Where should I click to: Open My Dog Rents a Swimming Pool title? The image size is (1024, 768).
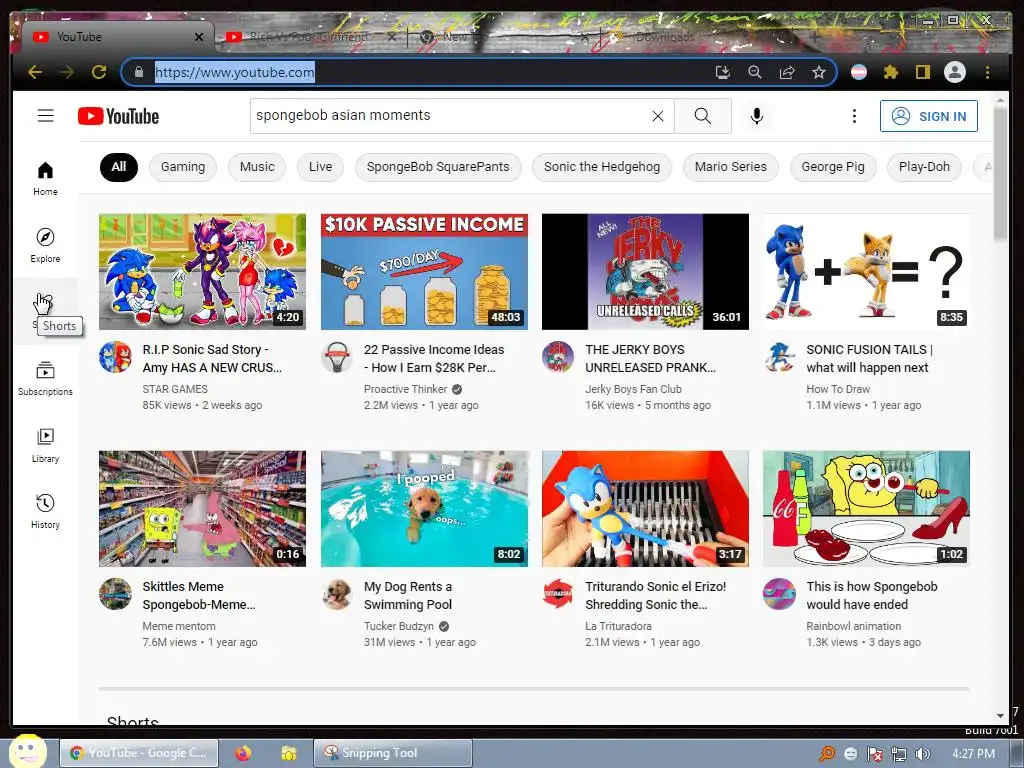pos(408,596)
